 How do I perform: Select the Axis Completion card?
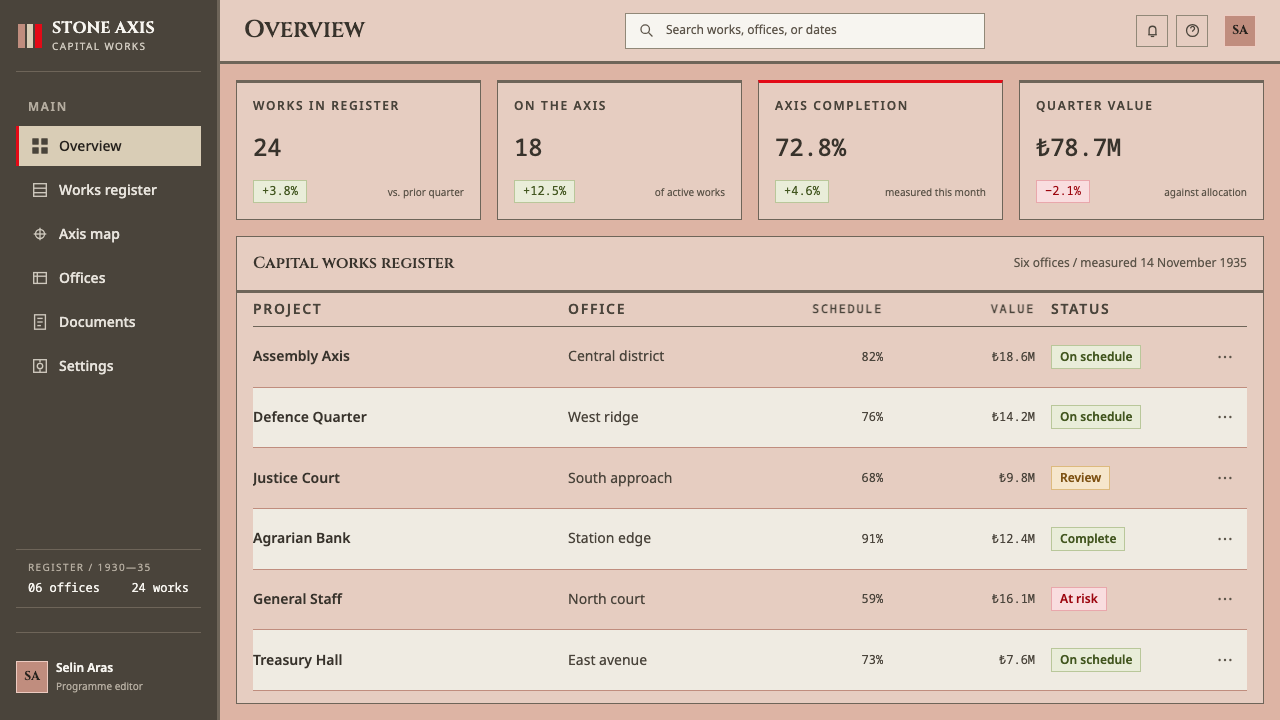coord(880,150)
